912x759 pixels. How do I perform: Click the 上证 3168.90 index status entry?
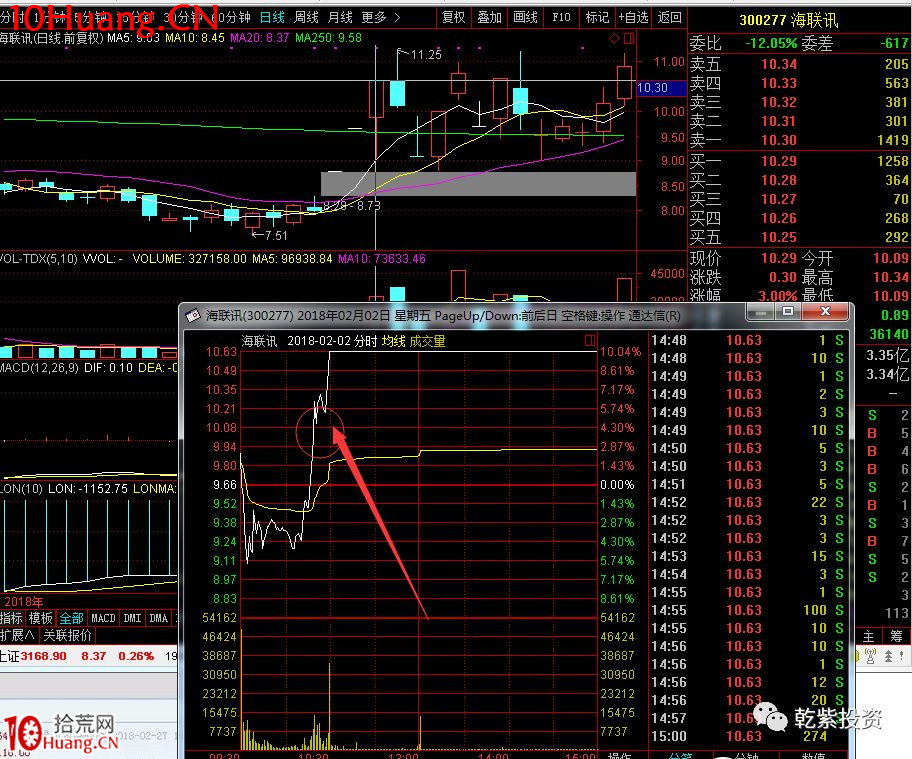(x=34, y=656)
